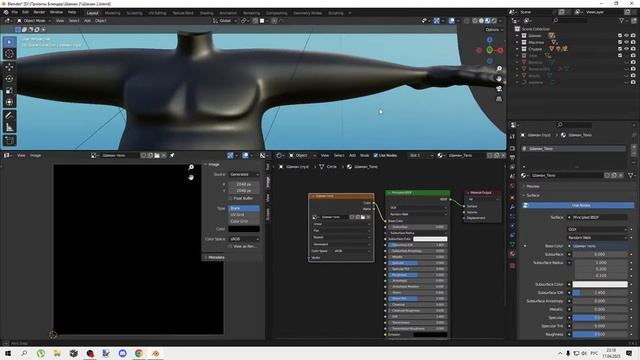Enable the Float Buffer checkbox
Viewport: 640px width, 360px height.
coord(230,198)
